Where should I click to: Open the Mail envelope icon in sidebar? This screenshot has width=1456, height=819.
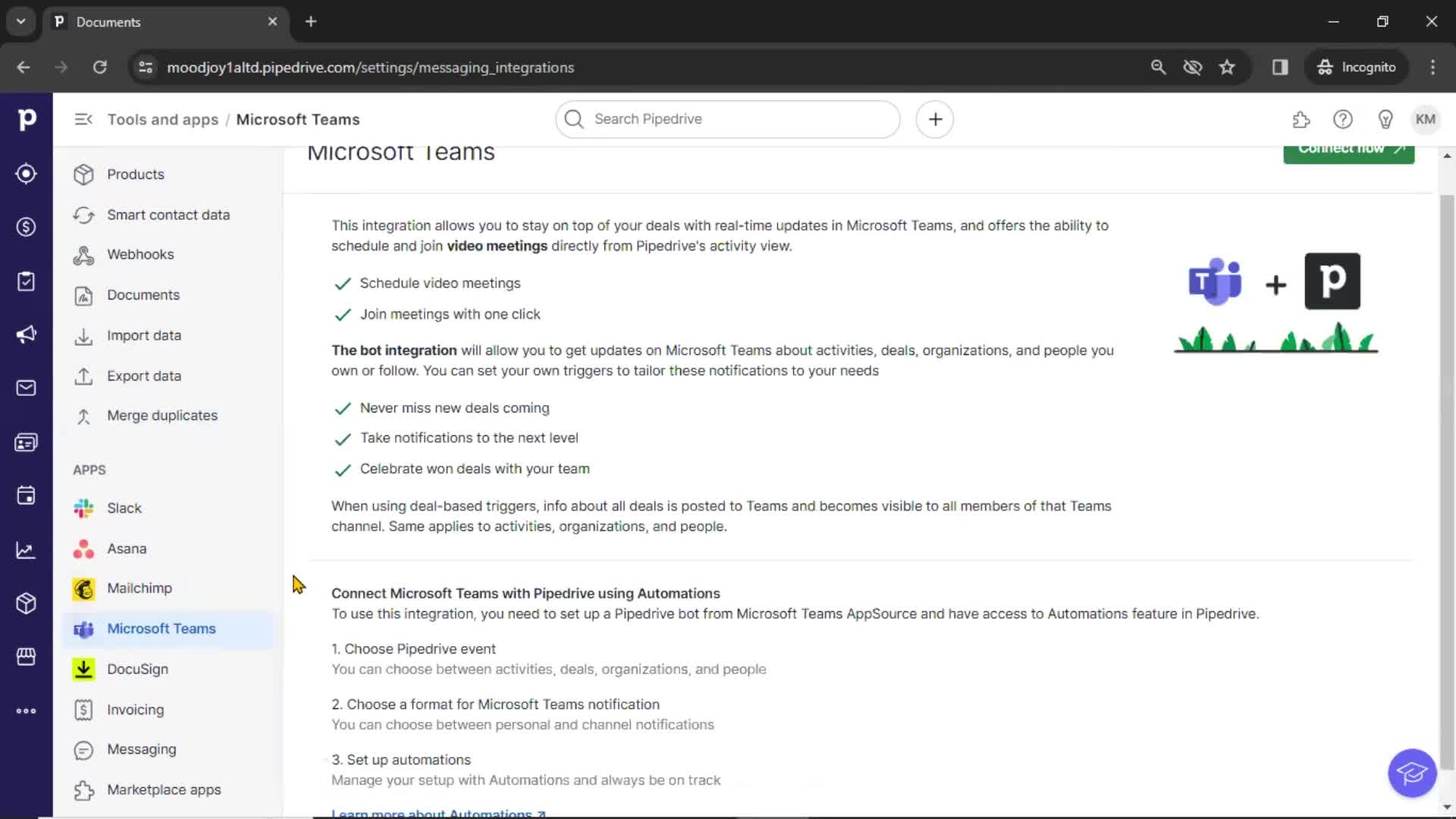click(26, 388)
